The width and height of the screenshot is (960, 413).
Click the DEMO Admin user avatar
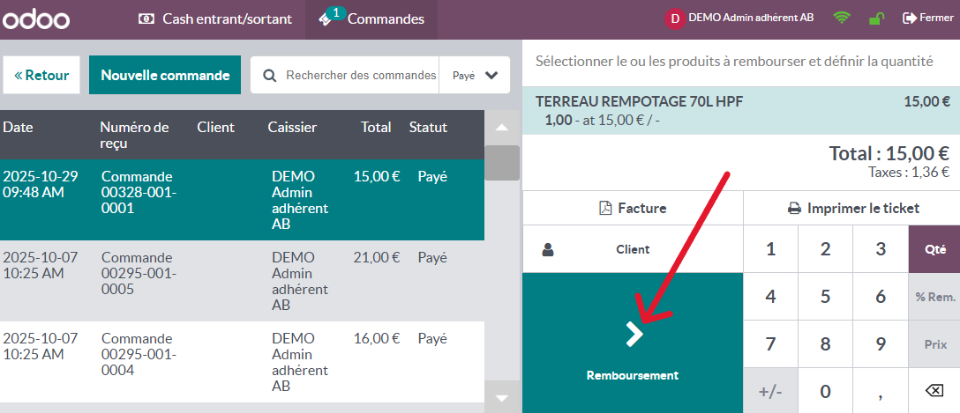pyautogui.click(x=675, y=18)
